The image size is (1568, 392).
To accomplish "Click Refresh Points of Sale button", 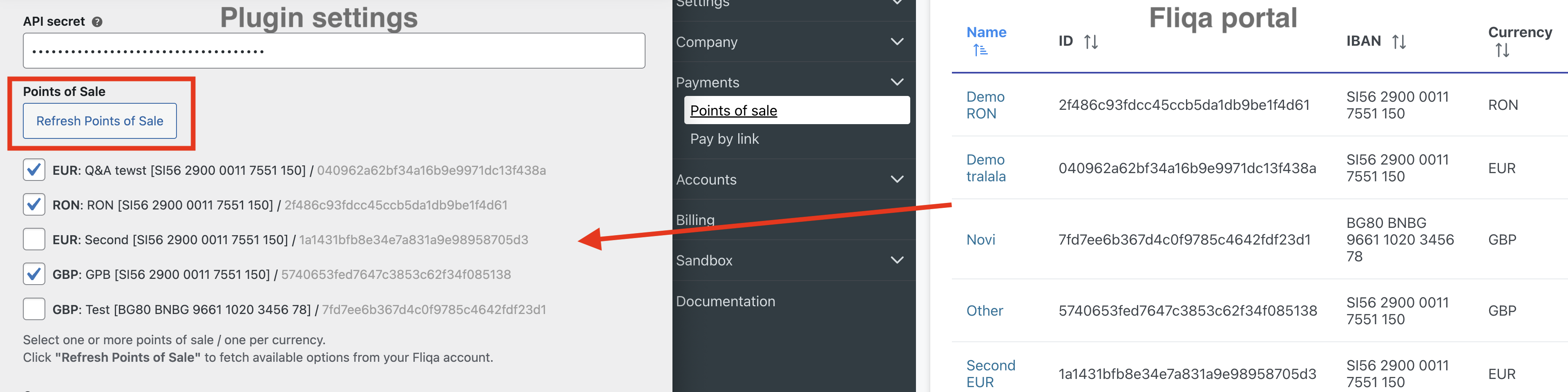I will coord(100,120).
